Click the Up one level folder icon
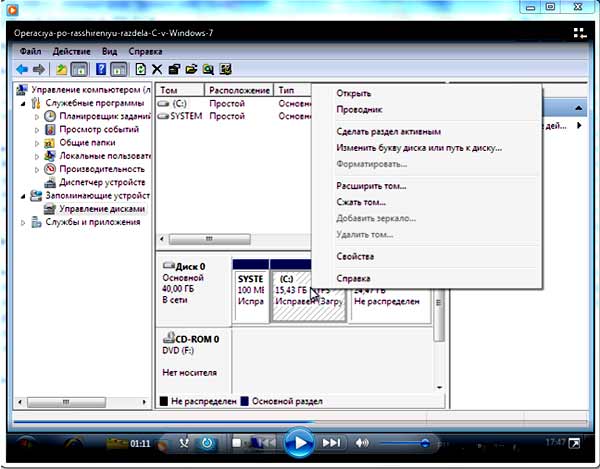 pos(61,69)
